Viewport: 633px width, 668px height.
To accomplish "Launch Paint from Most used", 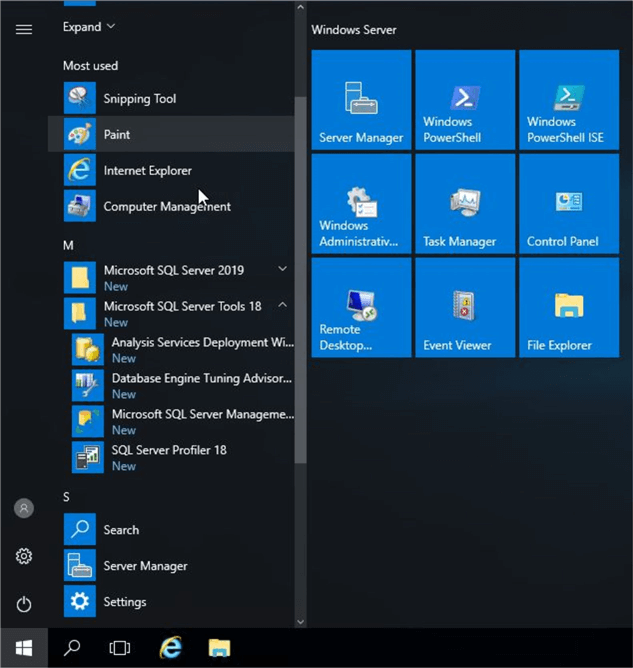I will point(117,135).
